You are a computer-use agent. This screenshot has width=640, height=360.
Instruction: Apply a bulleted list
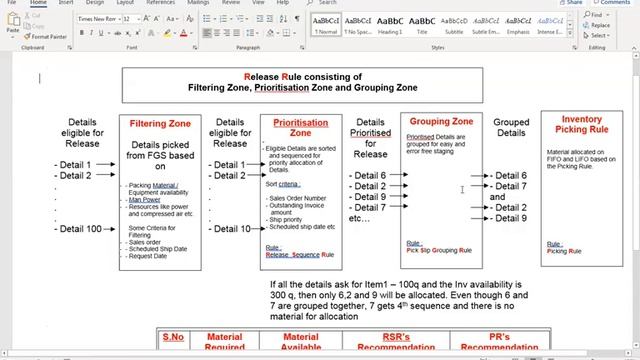(x=207, y=19)
